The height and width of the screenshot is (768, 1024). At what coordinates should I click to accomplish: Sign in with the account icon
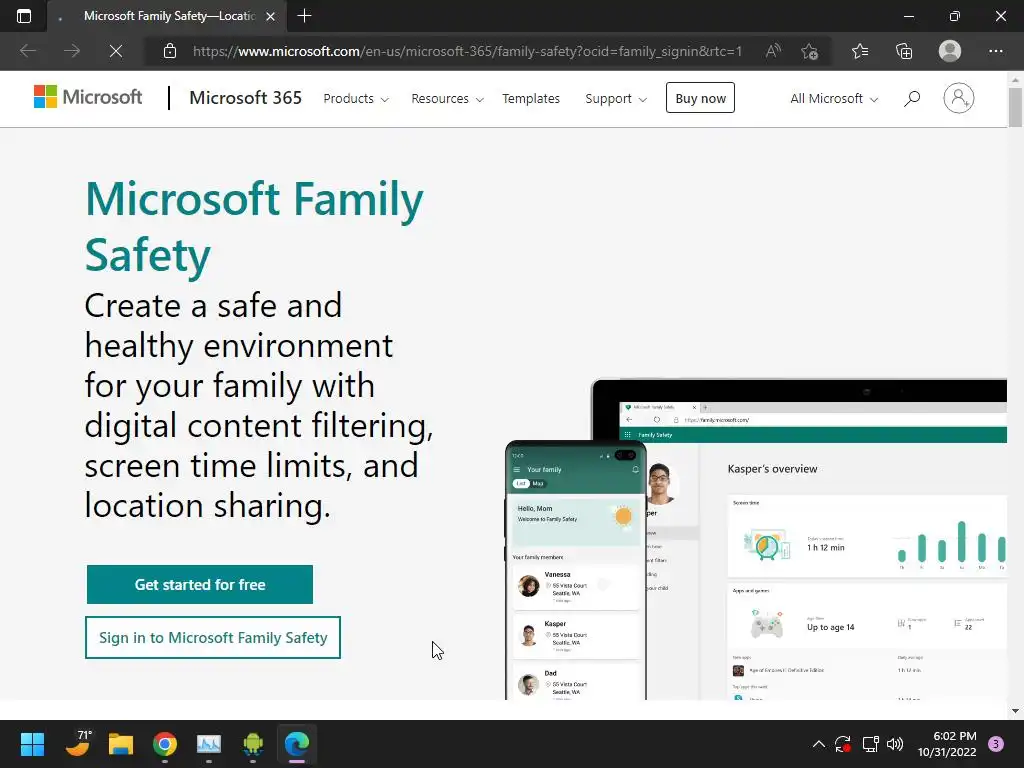[x=959, y=98]
